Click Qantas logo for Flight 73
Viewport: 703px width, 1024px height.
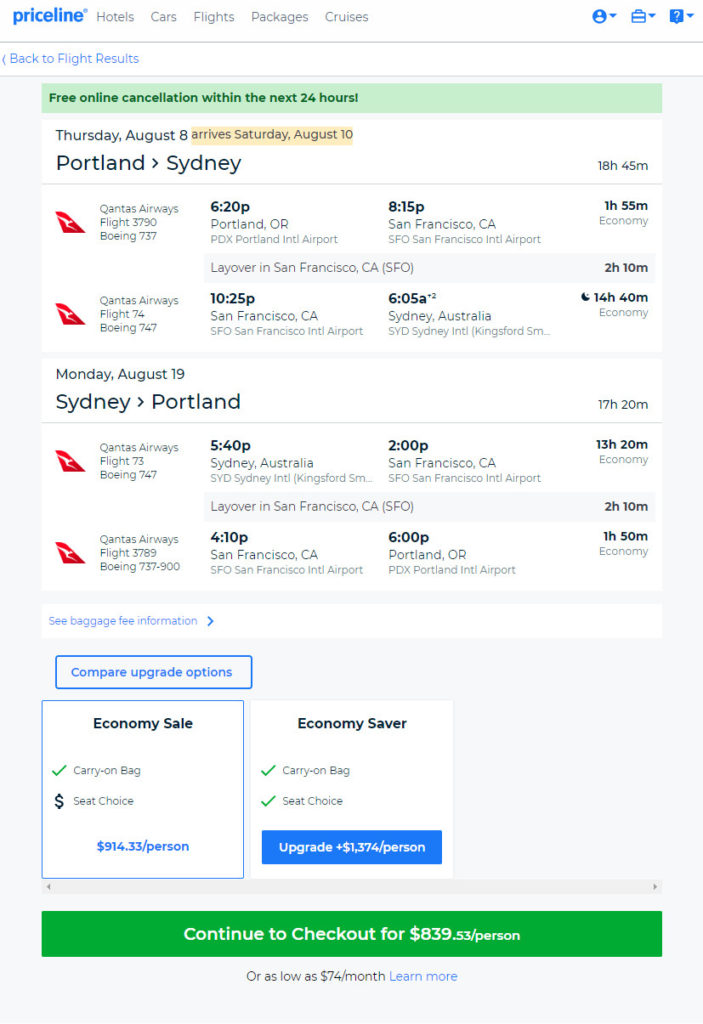click(x=70, y=461)
